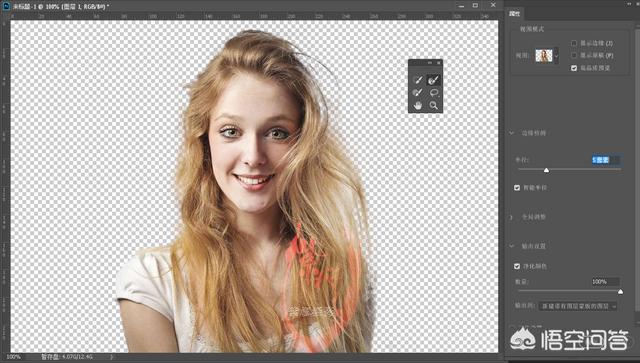Switch to the Properties tab
640x363 pixels.
(514, 13)
